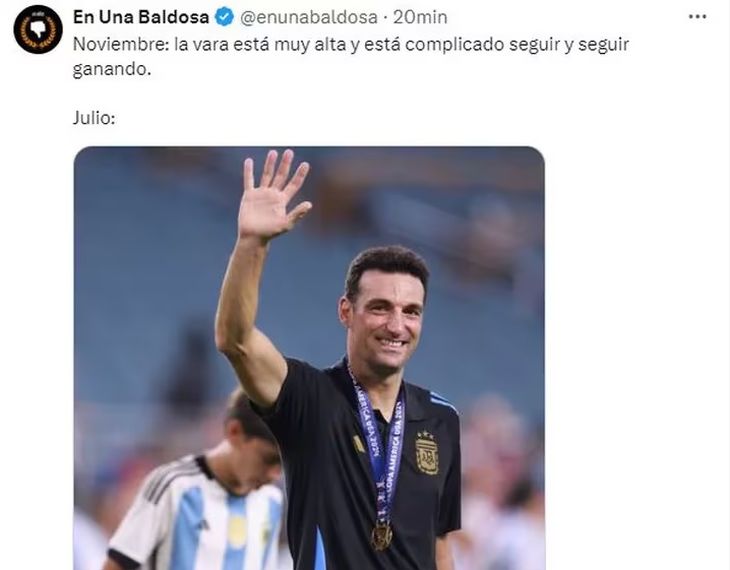Click the light-blue shoulder stripe on the shirt
Screen dimensions: 730x570
point(443,402)
